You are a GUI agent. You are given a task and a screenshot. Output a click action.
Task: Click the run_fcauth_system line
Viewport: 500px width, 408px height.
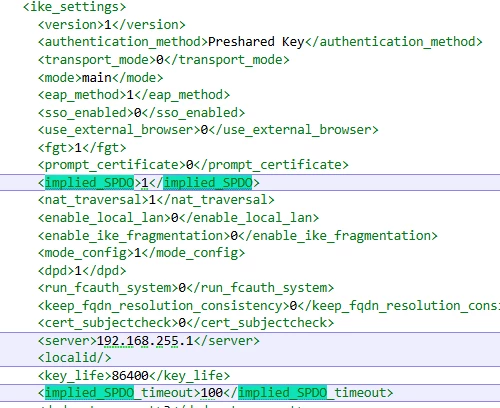coord(186,288)
